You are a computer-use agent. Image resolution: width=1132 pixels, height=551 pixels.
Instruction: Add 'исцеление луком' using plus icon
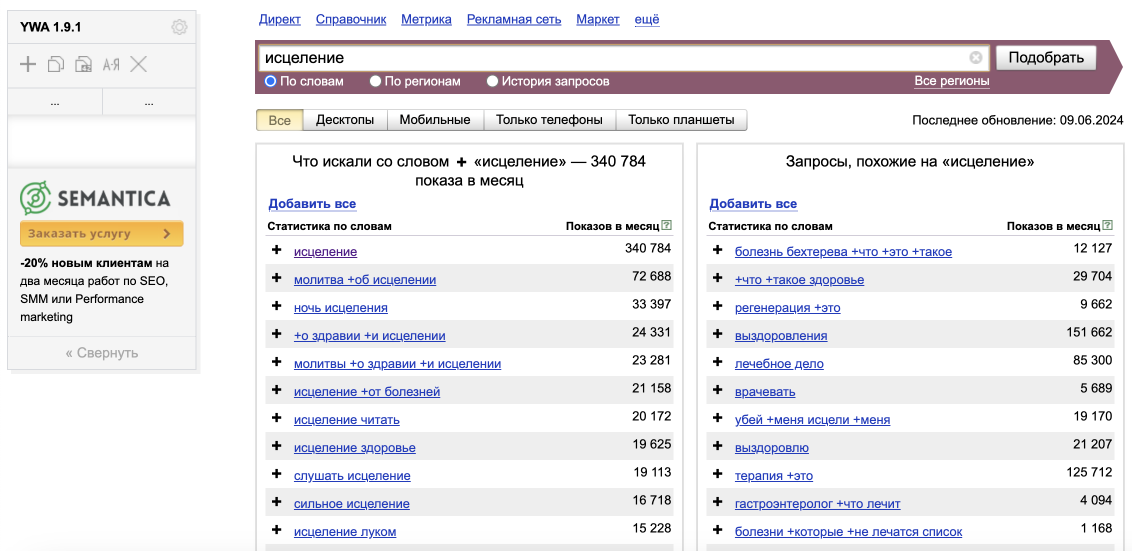pyautogui.click(x=276, y=532)
